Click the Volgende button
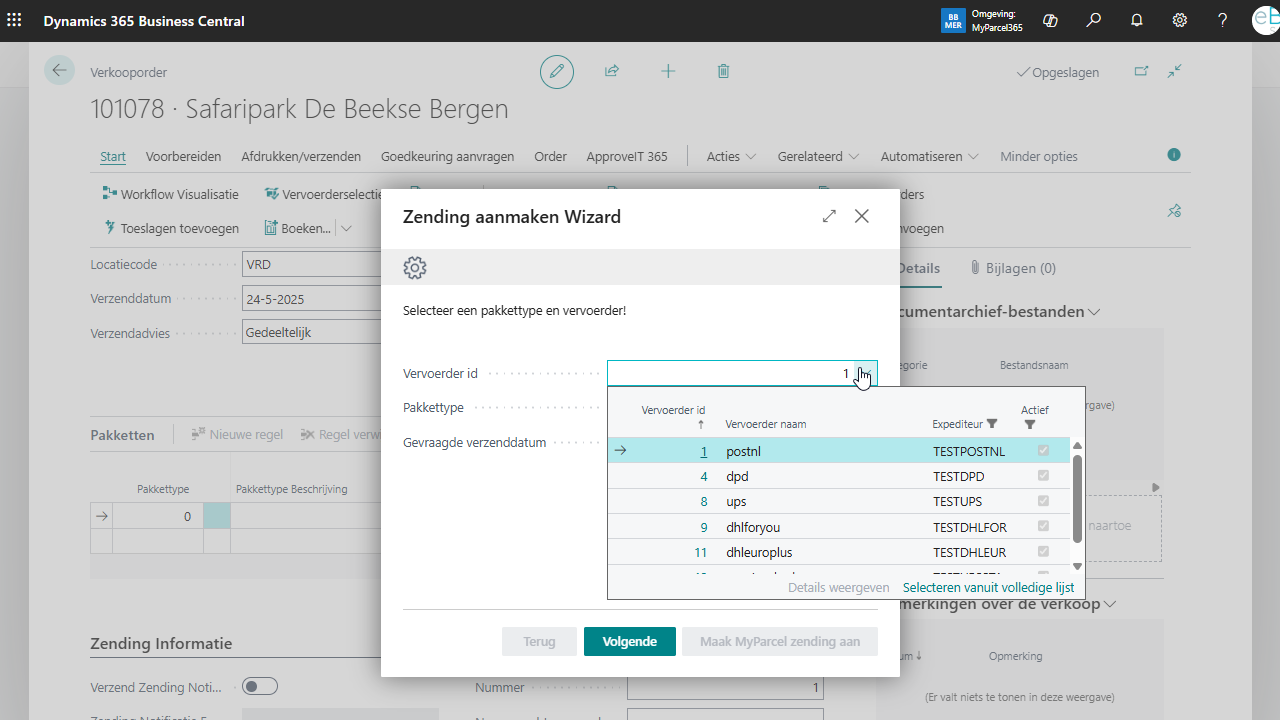The width and height of the screenshot is (1280, 720). point(630,641)
